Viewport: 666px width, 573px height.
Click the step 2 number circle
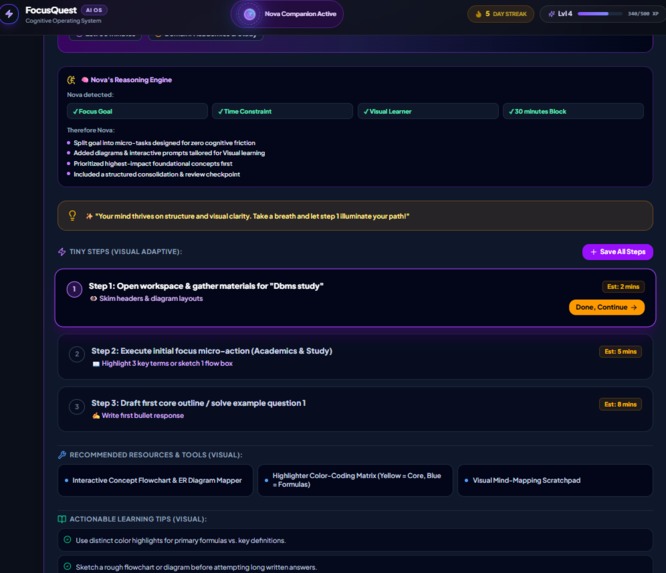tap(77, 354)
